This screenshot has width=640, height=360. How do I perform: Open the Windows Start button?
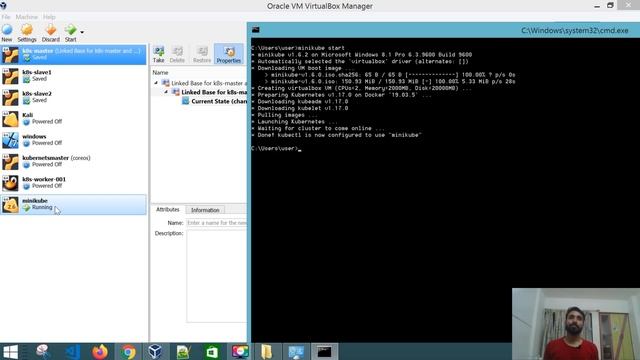tap(10, 351)
